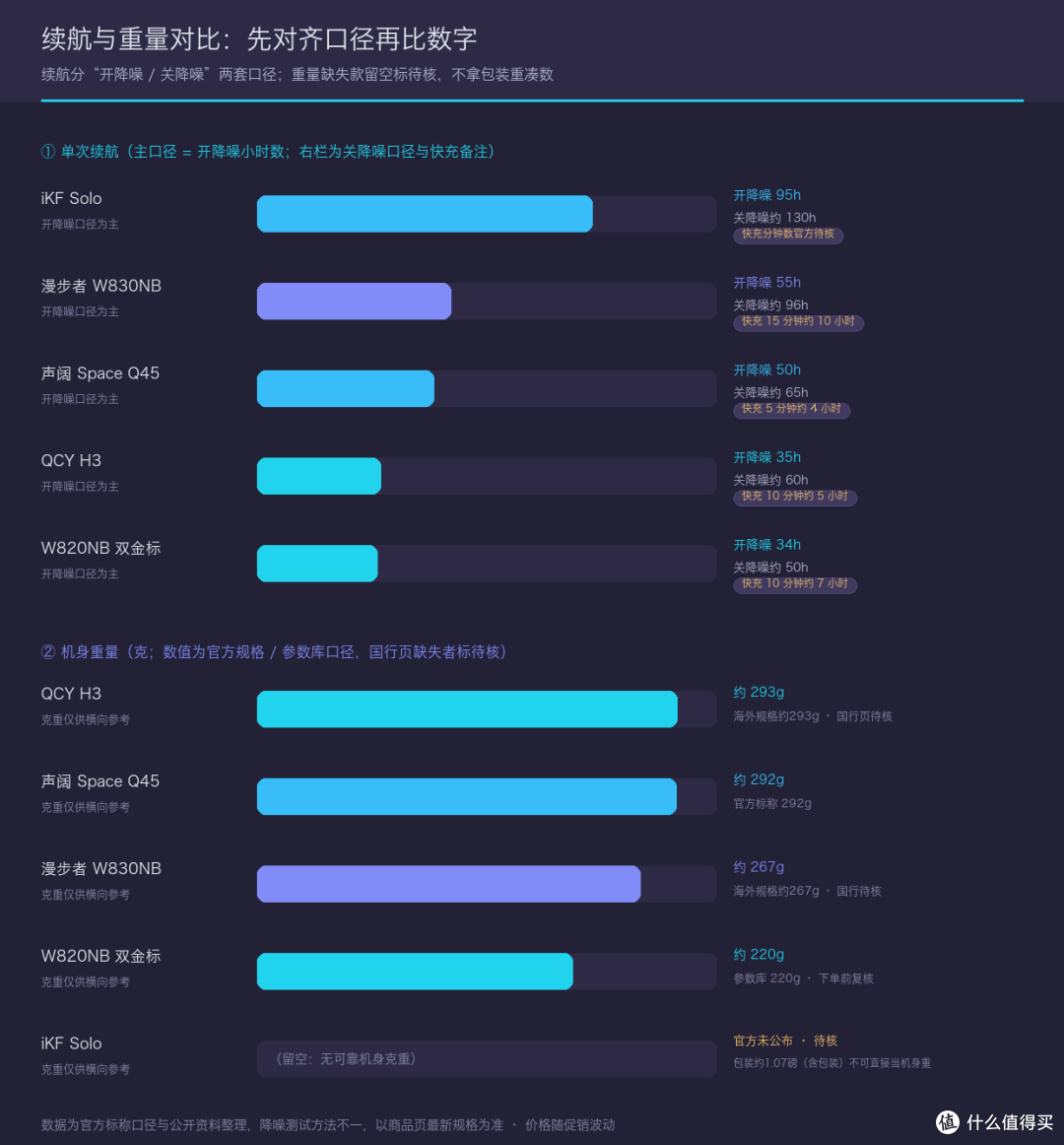Select the 快充 10 分钟约 5 小时 tag
This screenshot has height=1145, width=1064.
coord(794,497)
